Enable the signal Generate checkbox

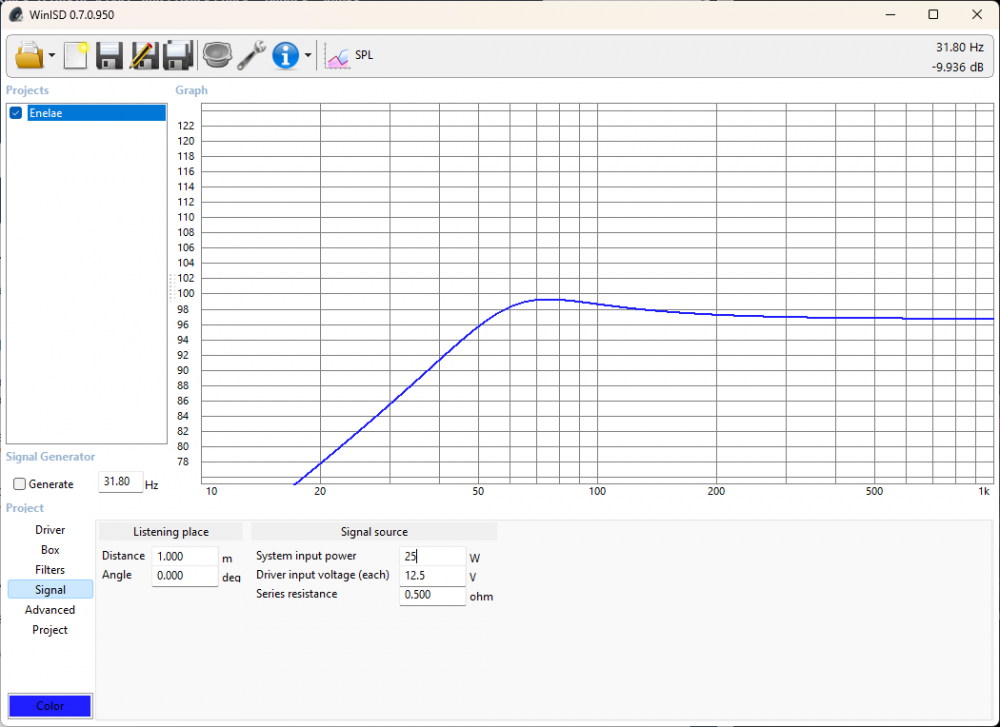point(20,484)
